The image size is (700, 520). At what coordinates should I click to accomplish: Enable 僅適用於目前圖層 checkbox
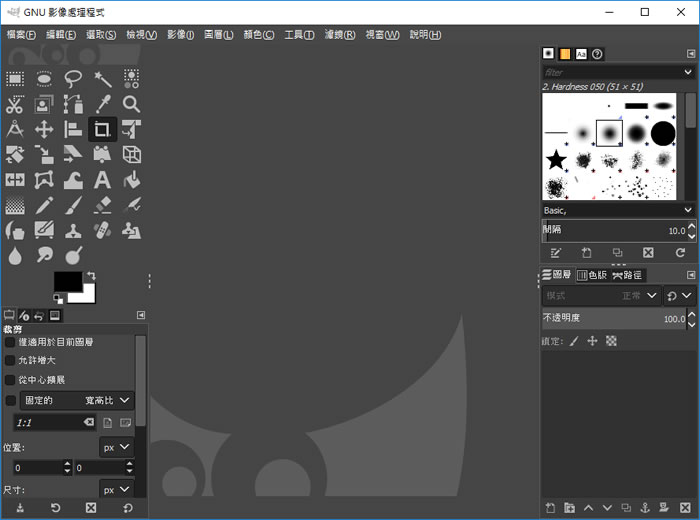[11, 342]
